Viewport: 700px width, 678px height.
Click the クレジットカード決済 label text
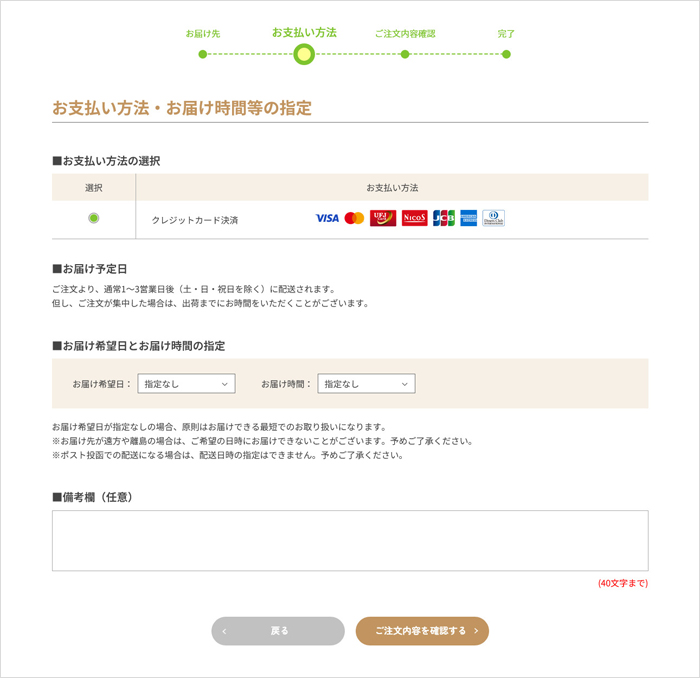[195, 219]
